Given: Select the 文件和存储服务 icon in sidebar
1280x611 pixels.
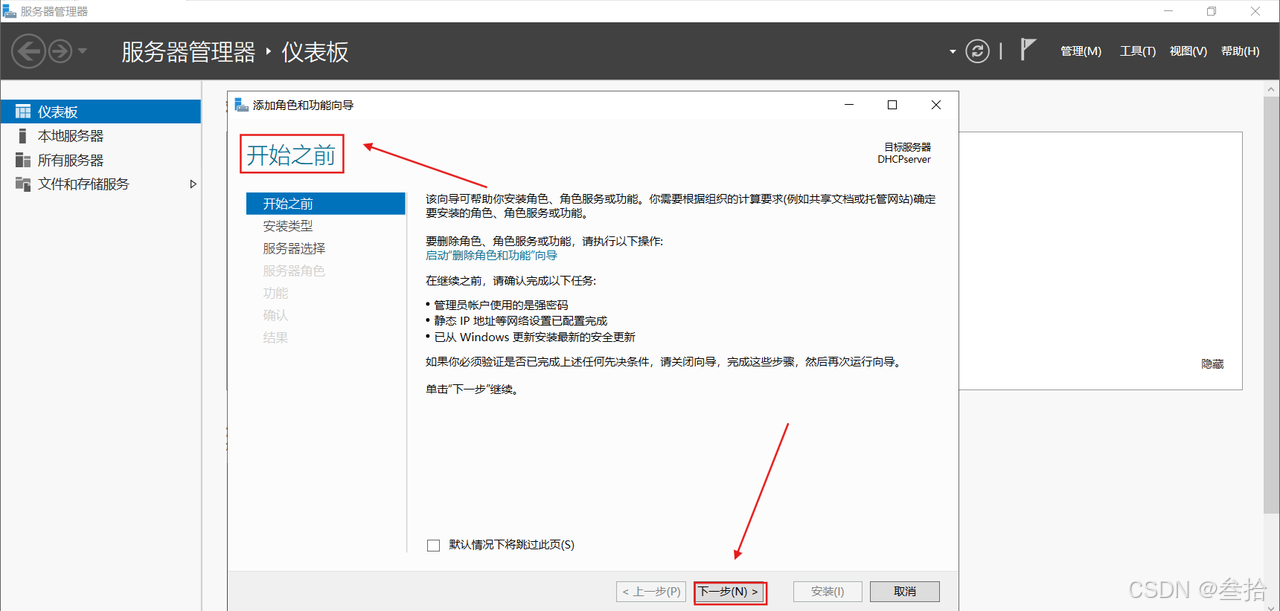Looking at the screenshot, I should coord(23,184).
